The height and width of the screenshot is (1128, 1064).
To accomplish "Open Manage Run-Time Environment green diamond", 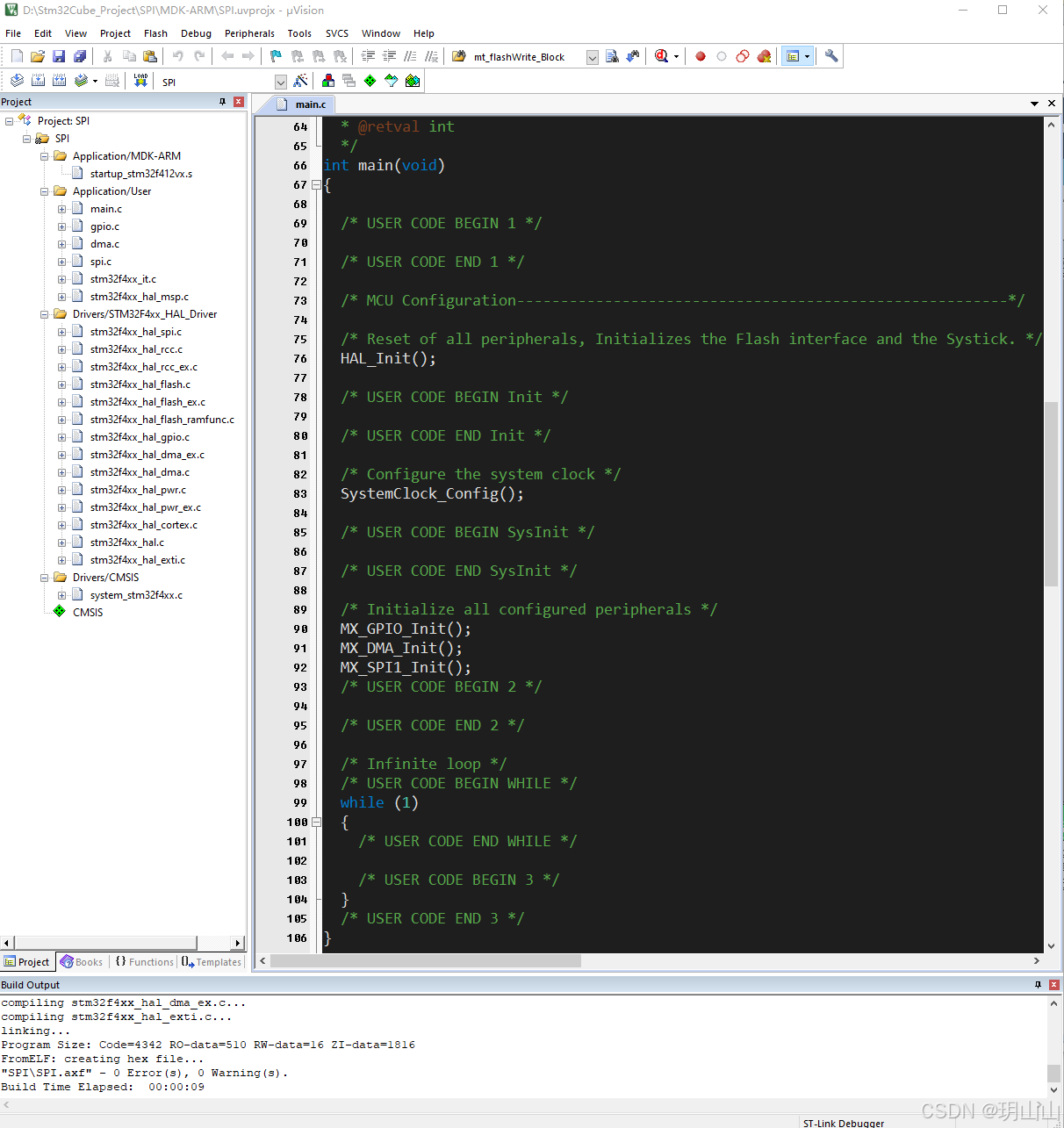I will (370, 81).
